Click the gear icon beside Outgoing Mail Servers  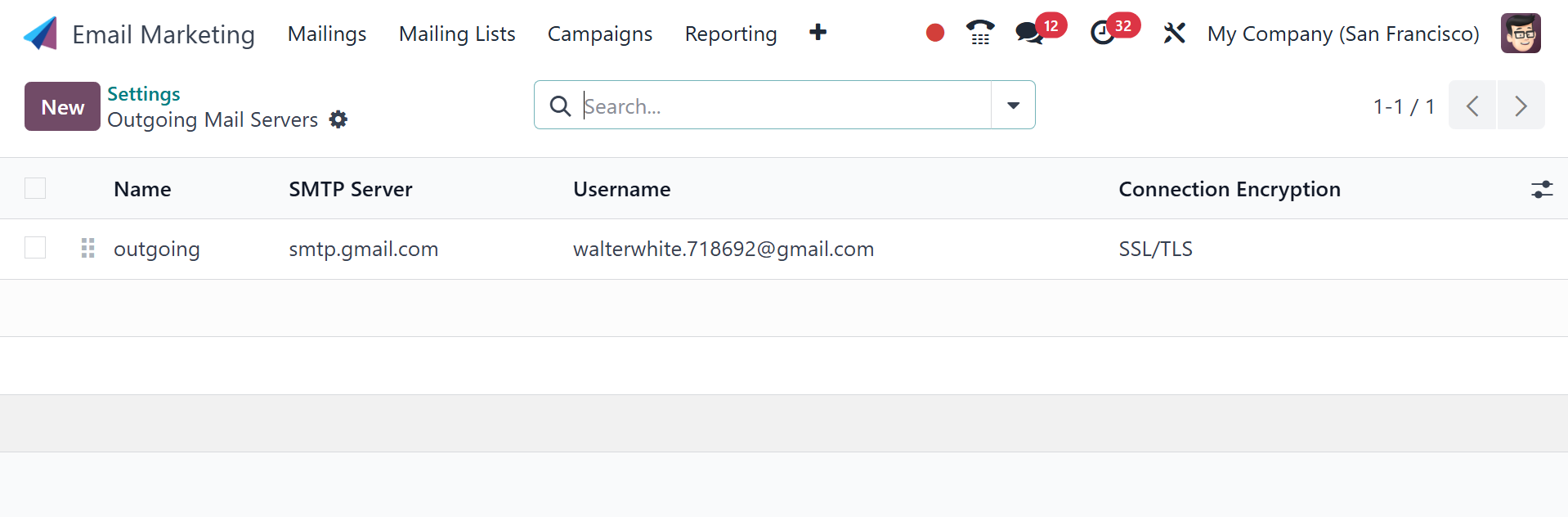click(338, 119)
